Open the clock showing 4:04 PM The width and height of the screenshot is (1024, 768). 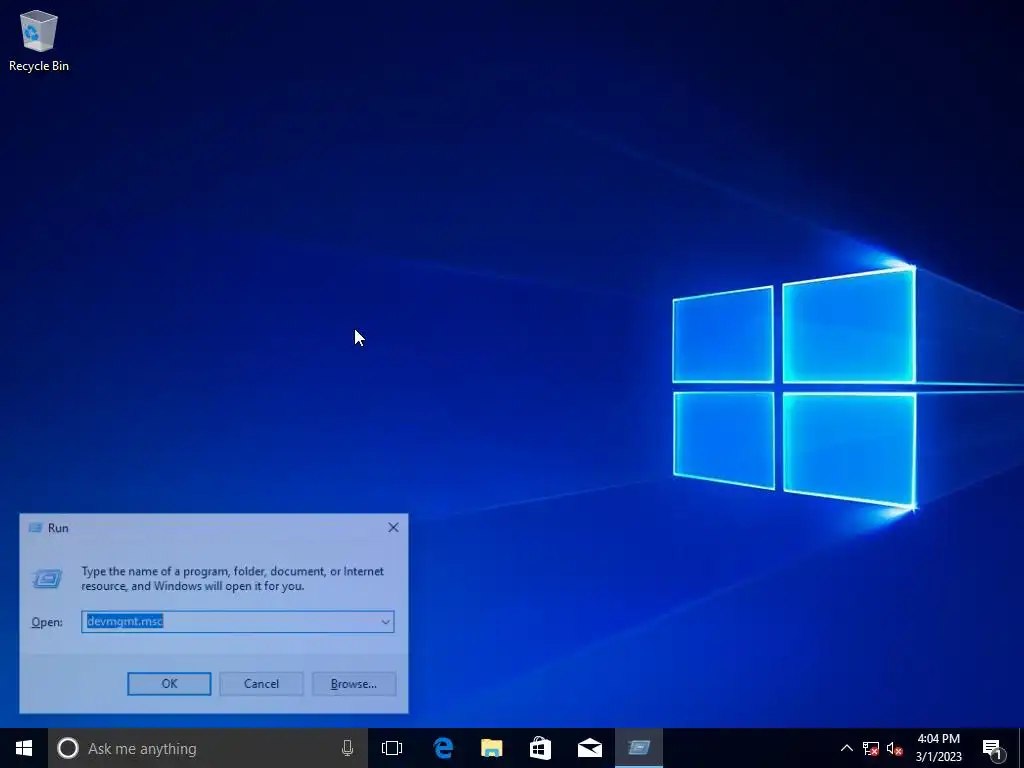point(939,748)
